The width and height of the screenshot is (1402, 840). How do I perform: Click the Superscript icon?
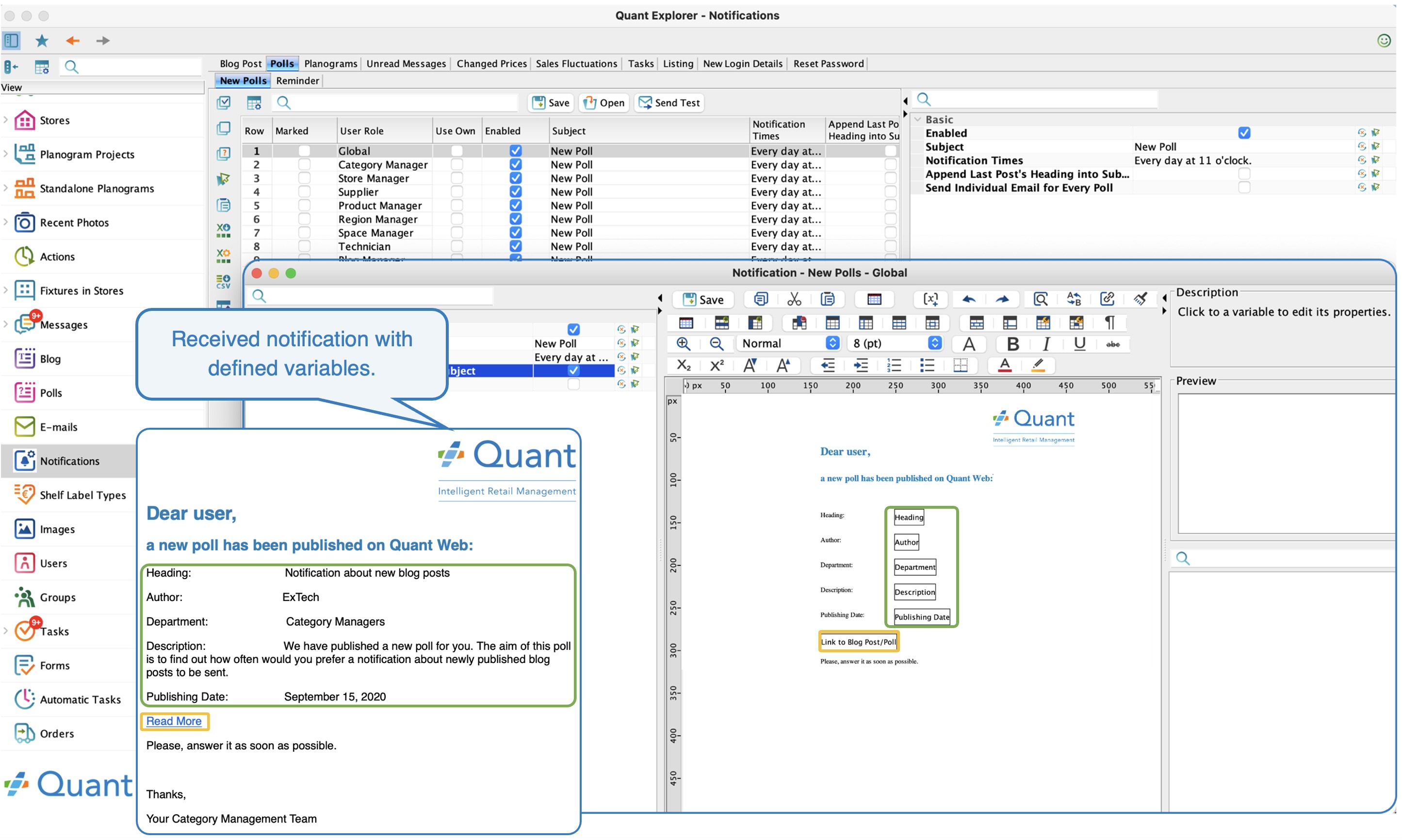click(x=717, y=365)
